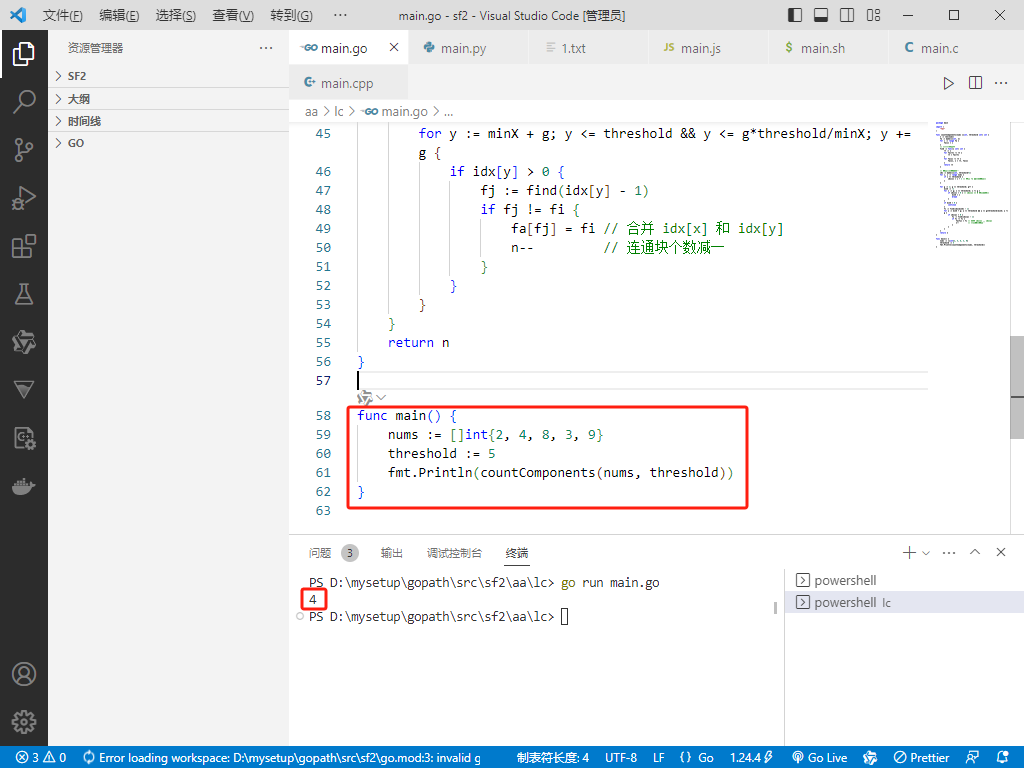Click Prettier in the status bar
The width and height of the screenshot is (1024, 768).
[921, 758]
